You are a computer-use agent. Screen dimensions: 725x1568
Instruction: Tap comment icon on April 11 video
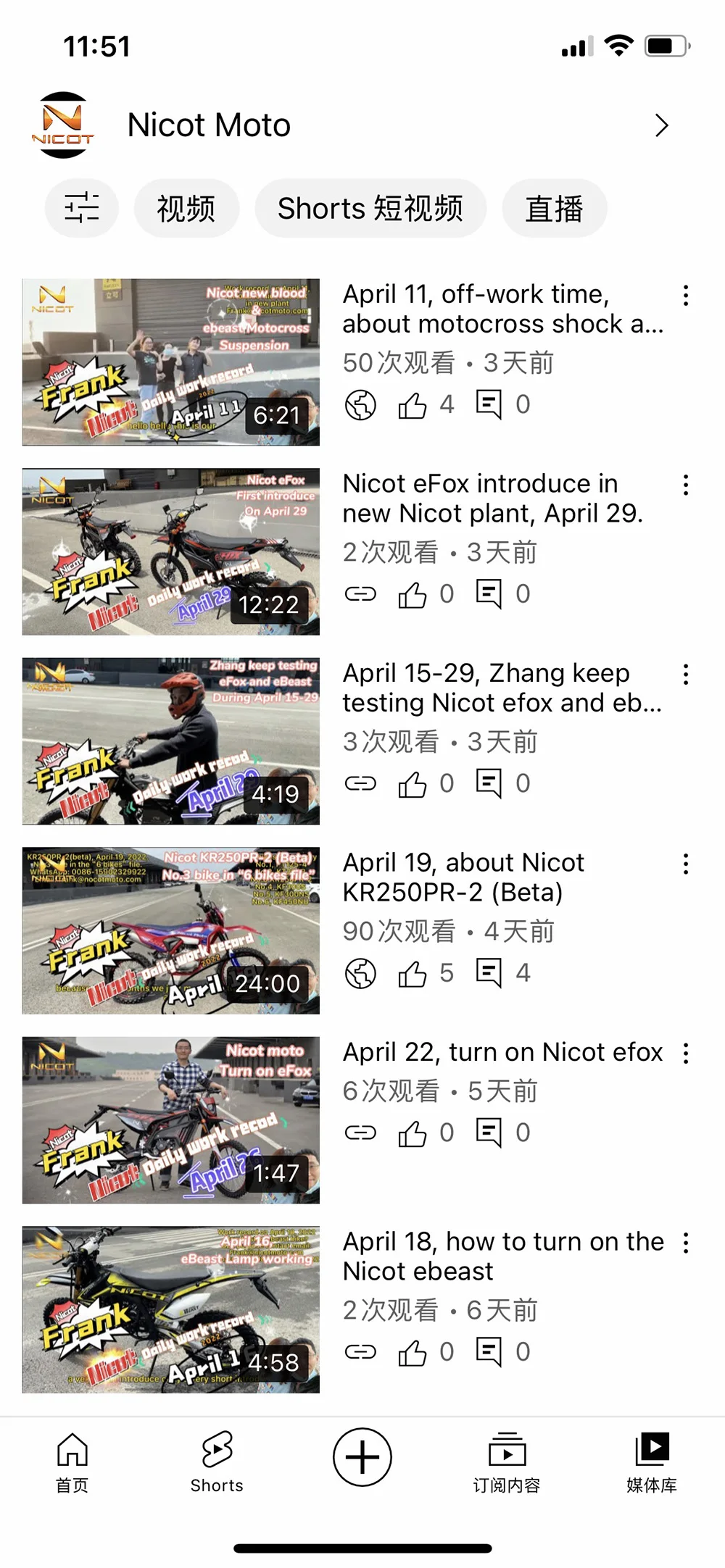[x=489, y=404]
